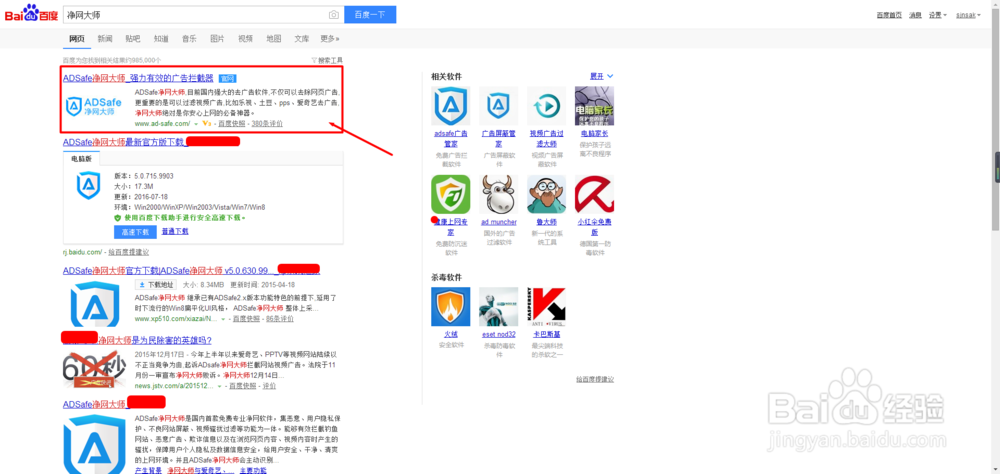Click the ad muncher cow icon
Screen dimensions: 1000x474
498,195
